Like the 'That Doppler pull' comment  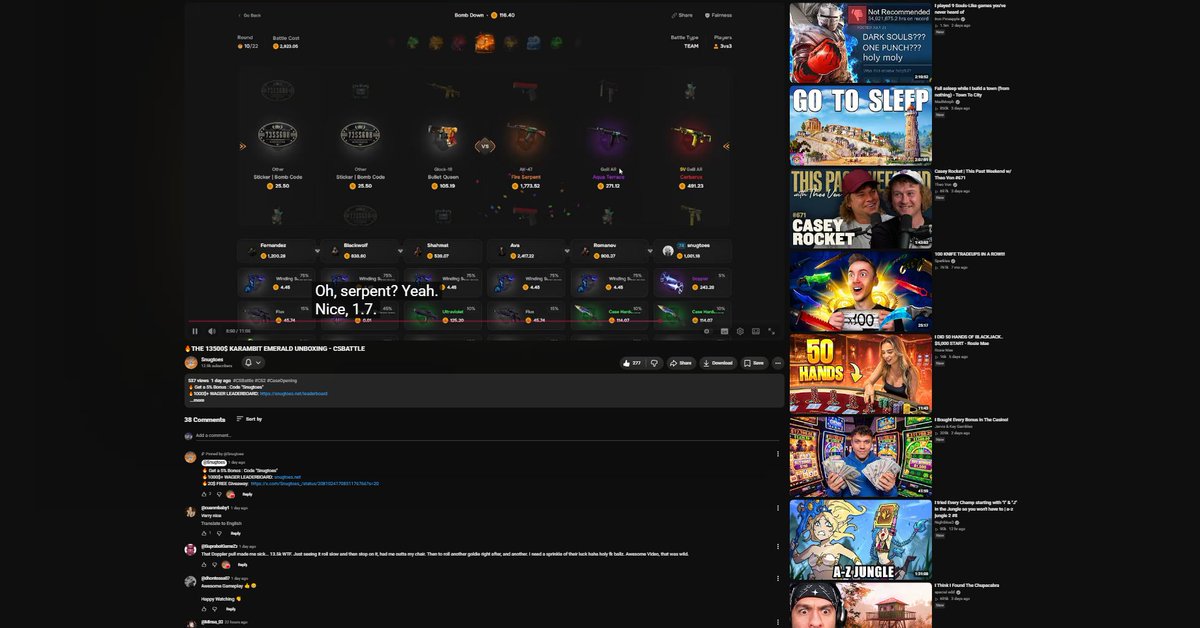(x=204, y=564)
